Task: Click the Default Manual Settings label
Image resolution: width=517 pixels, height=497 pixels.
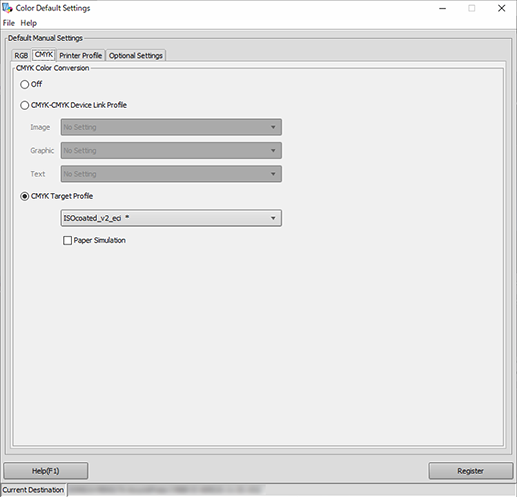Action: tap(45, 38)
